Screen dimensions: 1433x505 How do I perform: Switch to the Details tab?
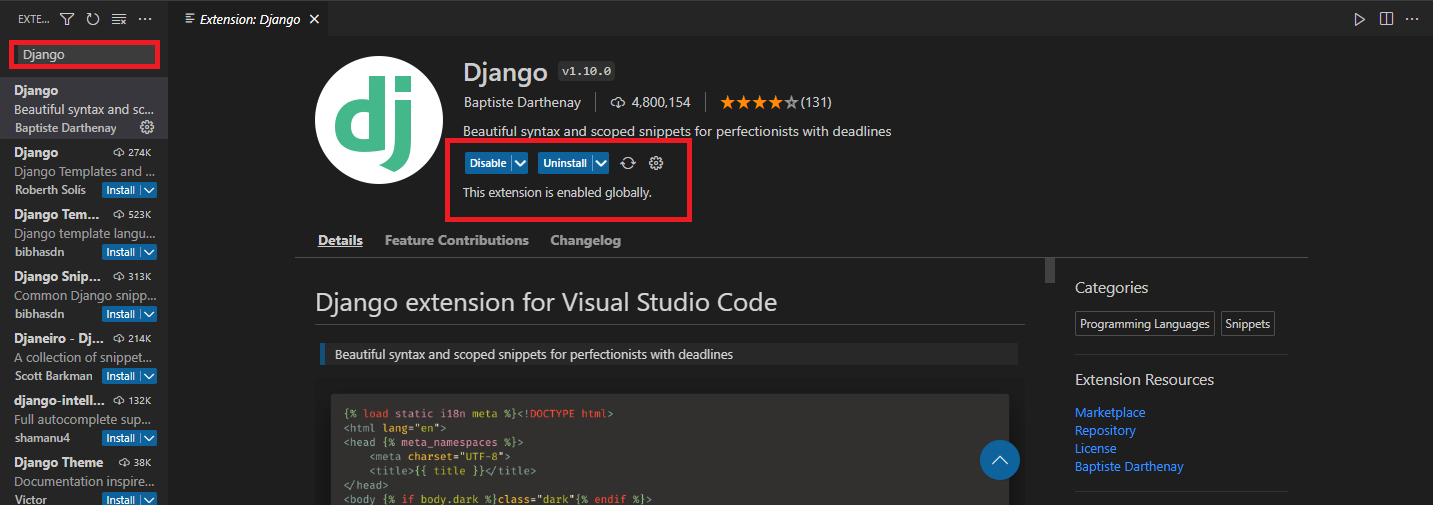pyautogui.click(x=340, y=240)
